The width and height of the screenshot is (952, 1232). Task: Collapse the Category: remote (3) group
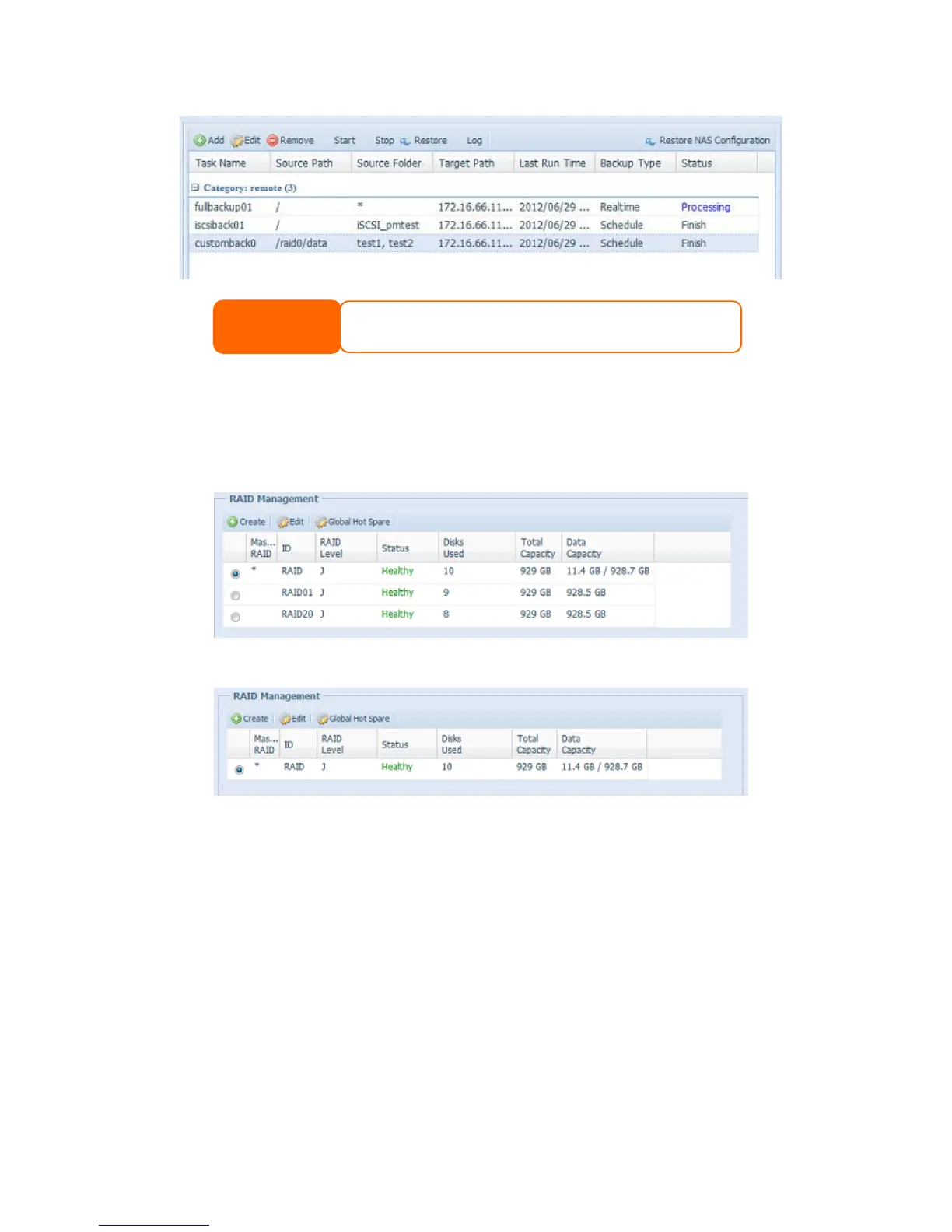196,187
